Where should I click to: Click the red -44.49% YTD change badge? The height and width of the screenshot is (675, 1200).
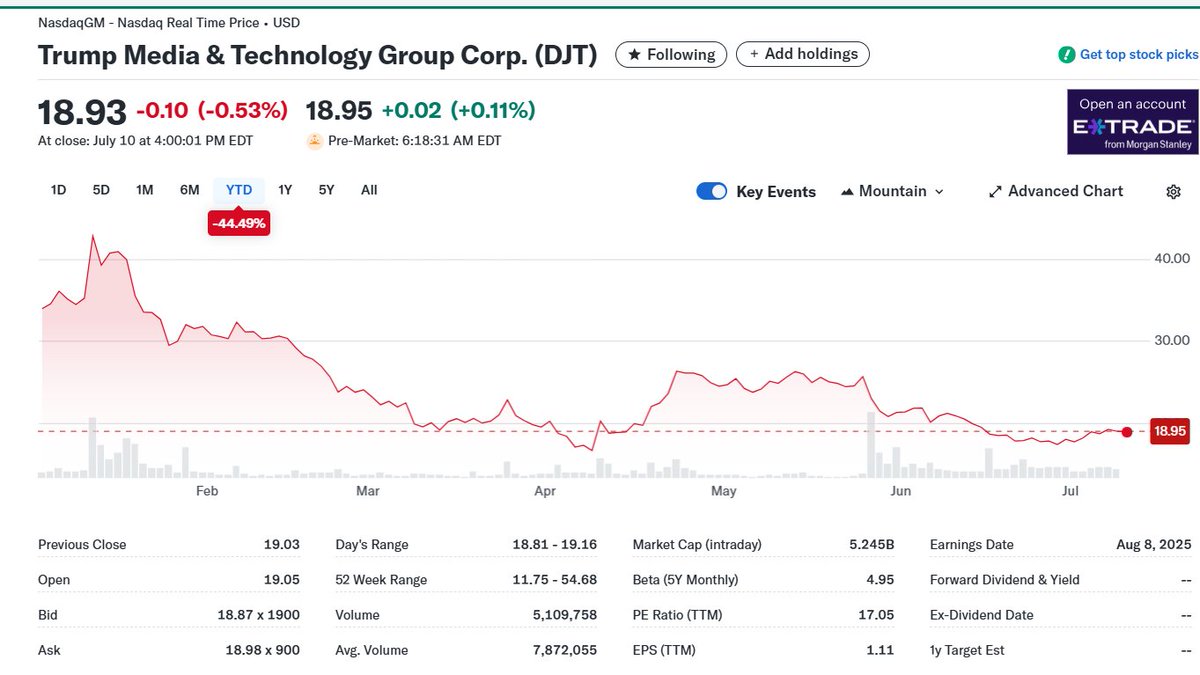tap(239, 223)
